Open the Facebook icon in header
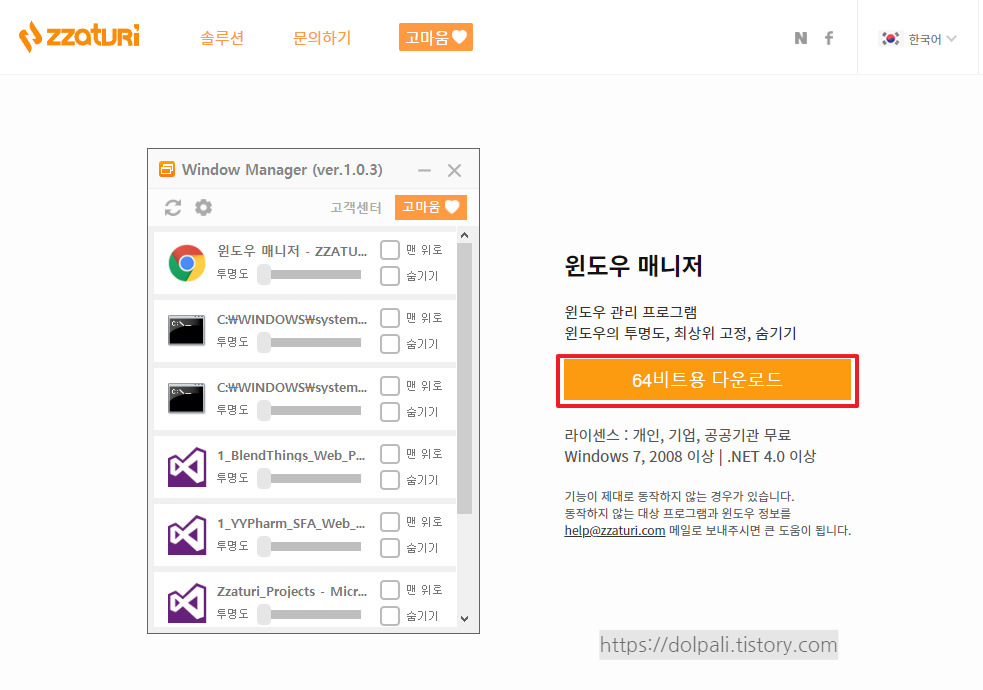The width and height of the screenshot is (983, 690). click(829, 38)
